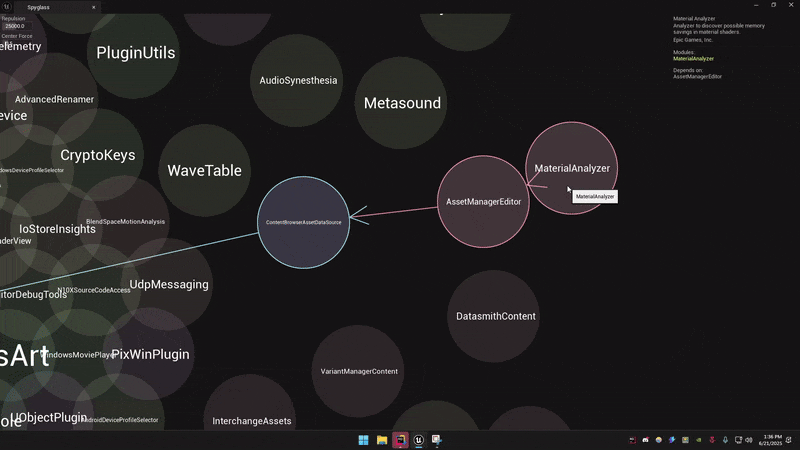Click the 'Material Analyzer' title in the details panel

coord(694,18)
